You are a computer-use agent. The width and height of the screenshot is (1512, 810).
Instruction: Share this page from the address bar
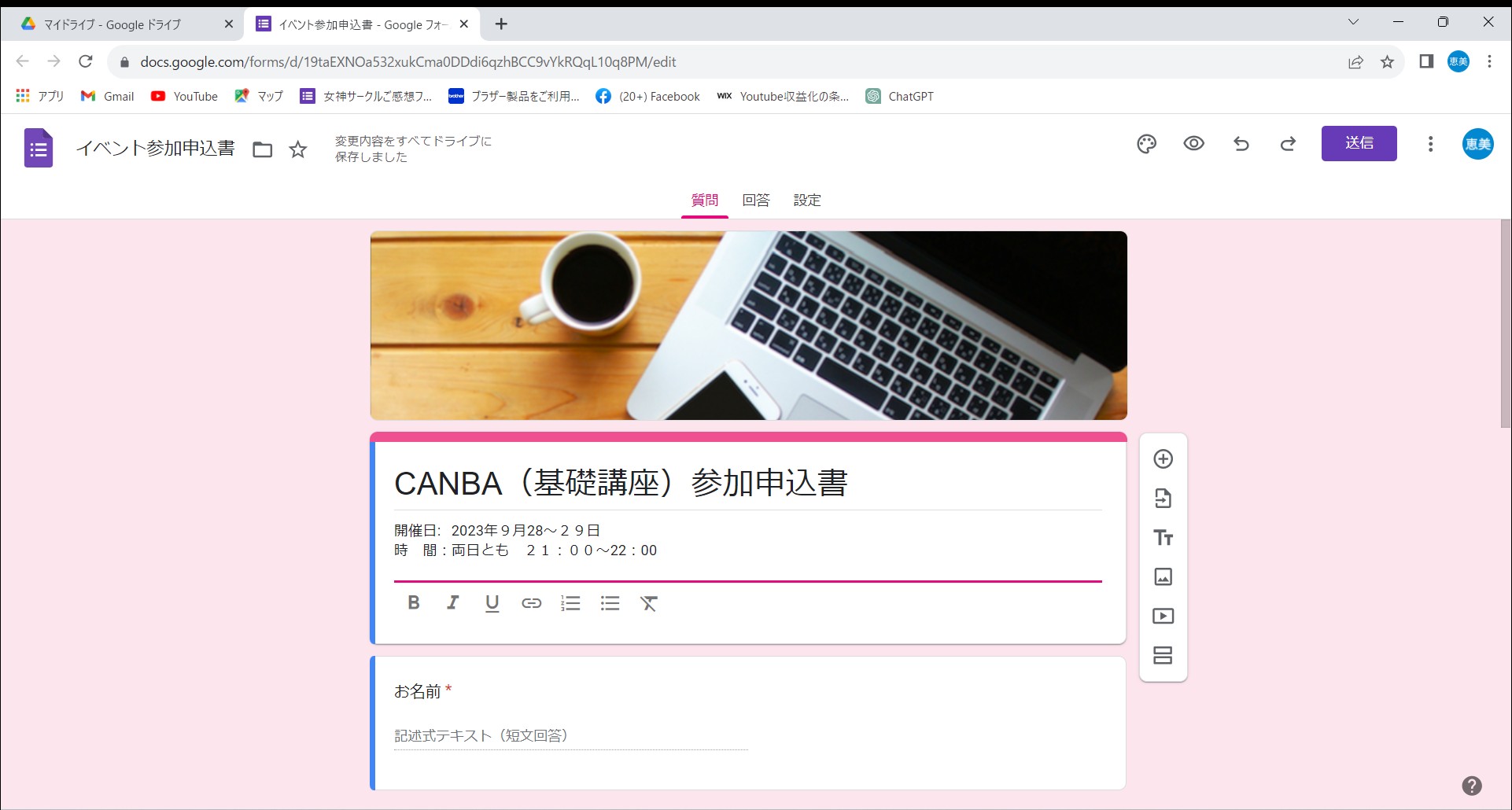point(1355,62)
